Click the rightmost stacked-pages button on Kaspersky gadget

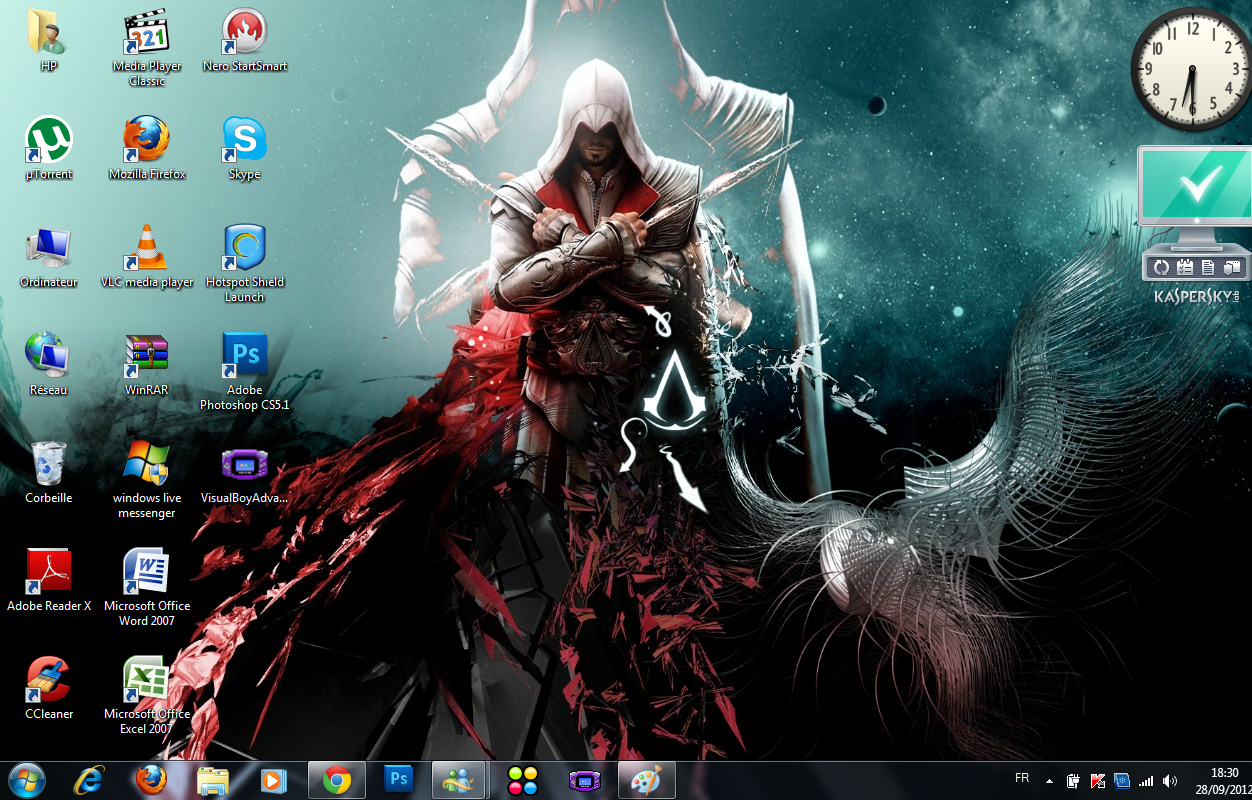[1232, 267]
